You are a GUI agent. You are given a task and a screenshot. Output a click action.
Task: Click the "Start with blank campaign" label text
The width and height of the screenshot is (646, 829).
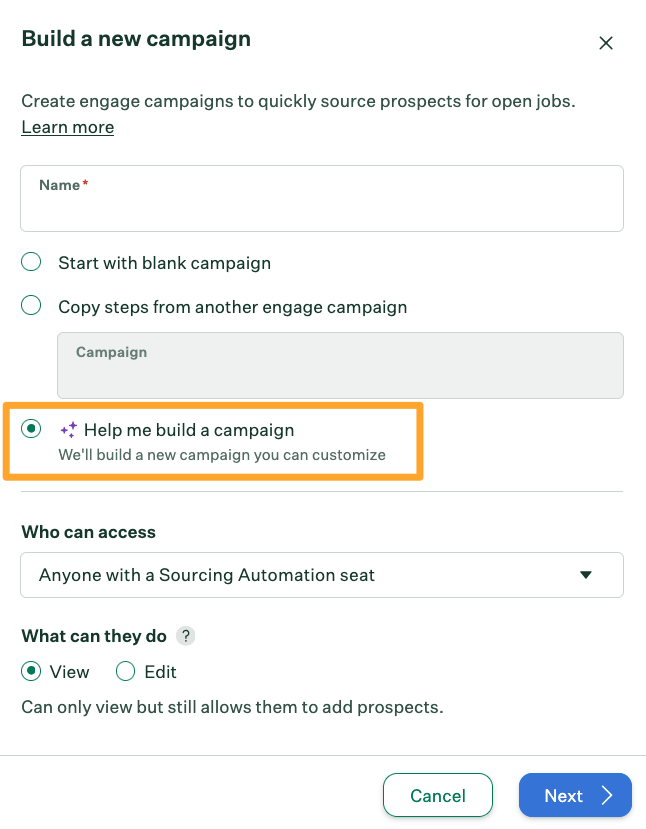point(165,263)
